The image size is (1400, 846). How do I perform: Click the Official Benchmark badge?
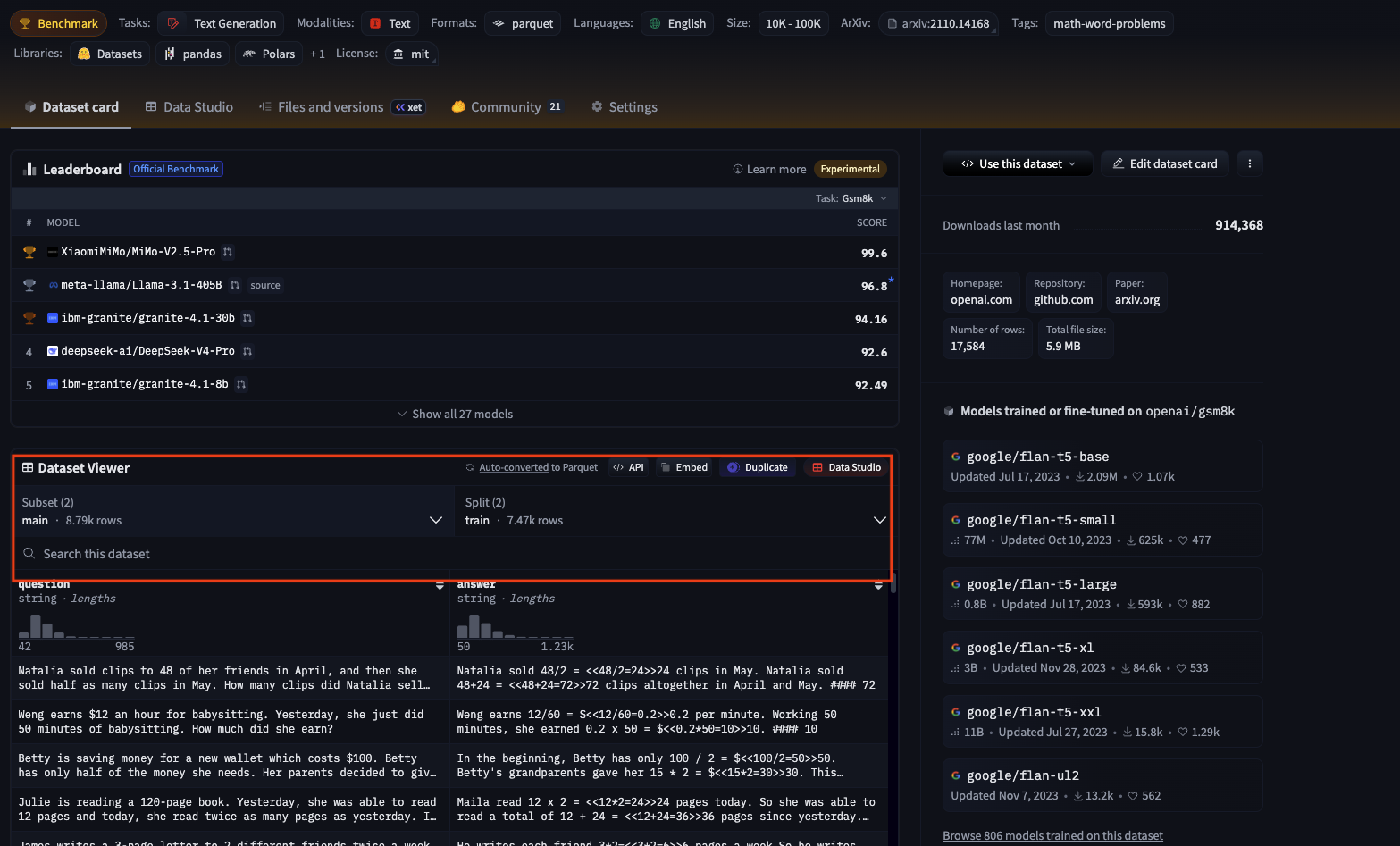(x=176, y=169)
